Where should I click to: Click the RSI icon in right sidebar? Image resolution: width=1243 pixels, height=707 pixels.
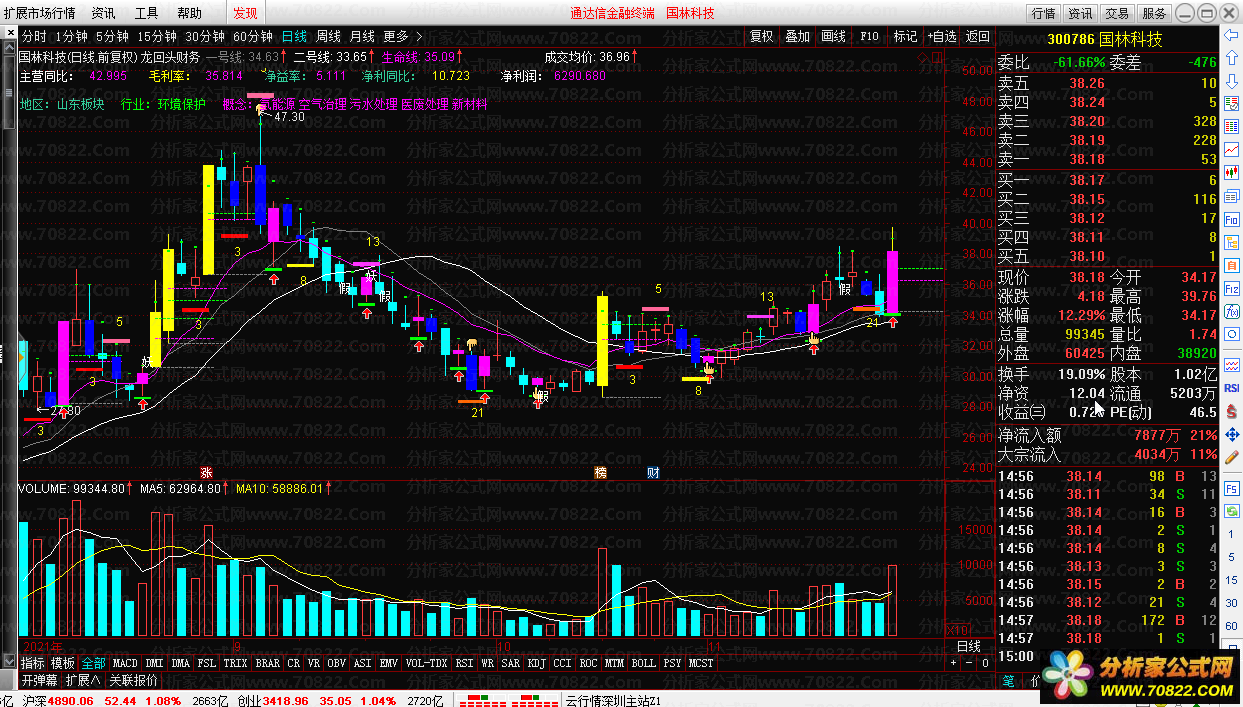(1231, 387)
